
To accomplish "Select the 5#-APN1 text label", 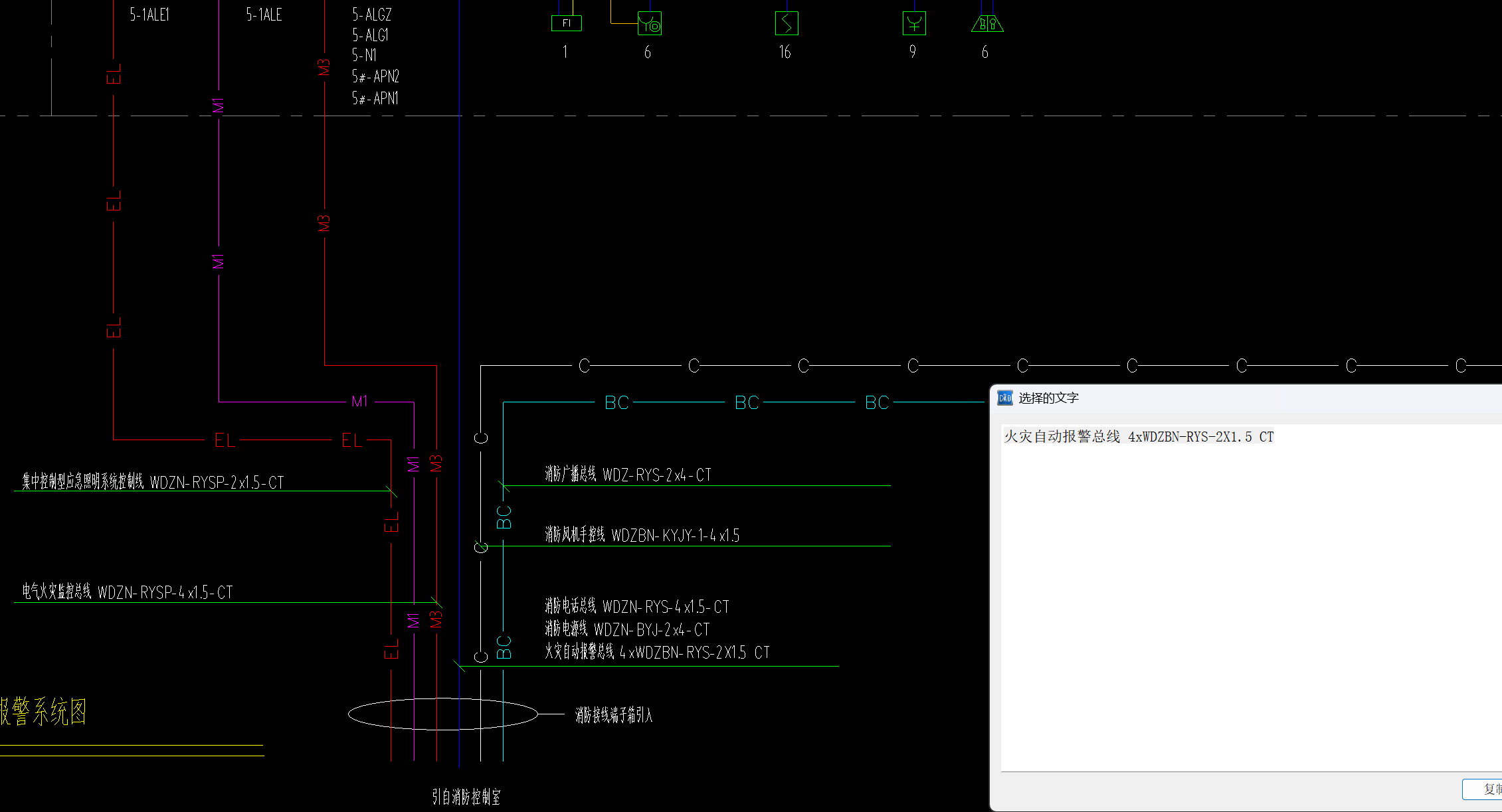I will coord(375,98).
